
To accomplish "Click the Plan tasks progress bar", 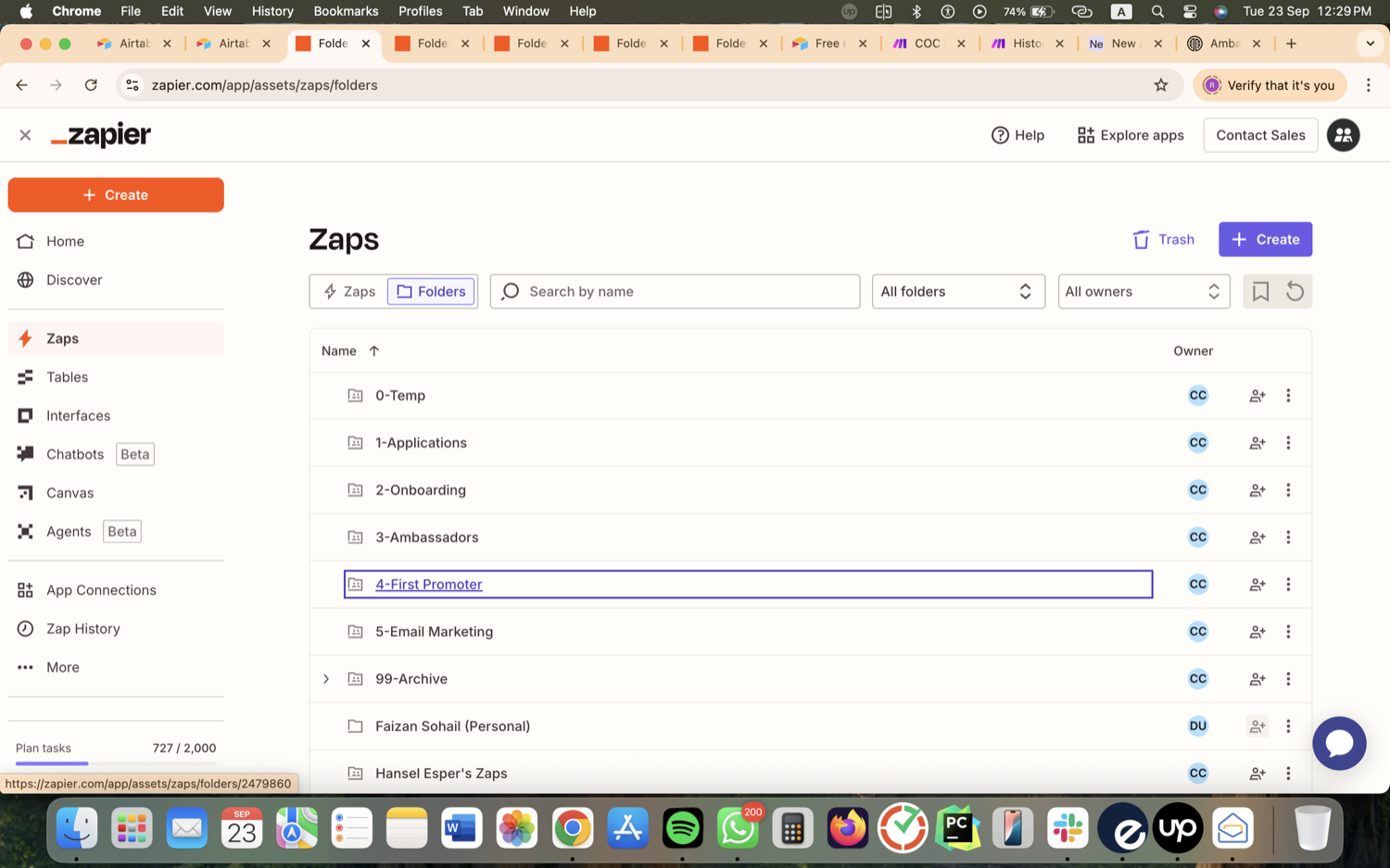I will click(x=116, y=763).
